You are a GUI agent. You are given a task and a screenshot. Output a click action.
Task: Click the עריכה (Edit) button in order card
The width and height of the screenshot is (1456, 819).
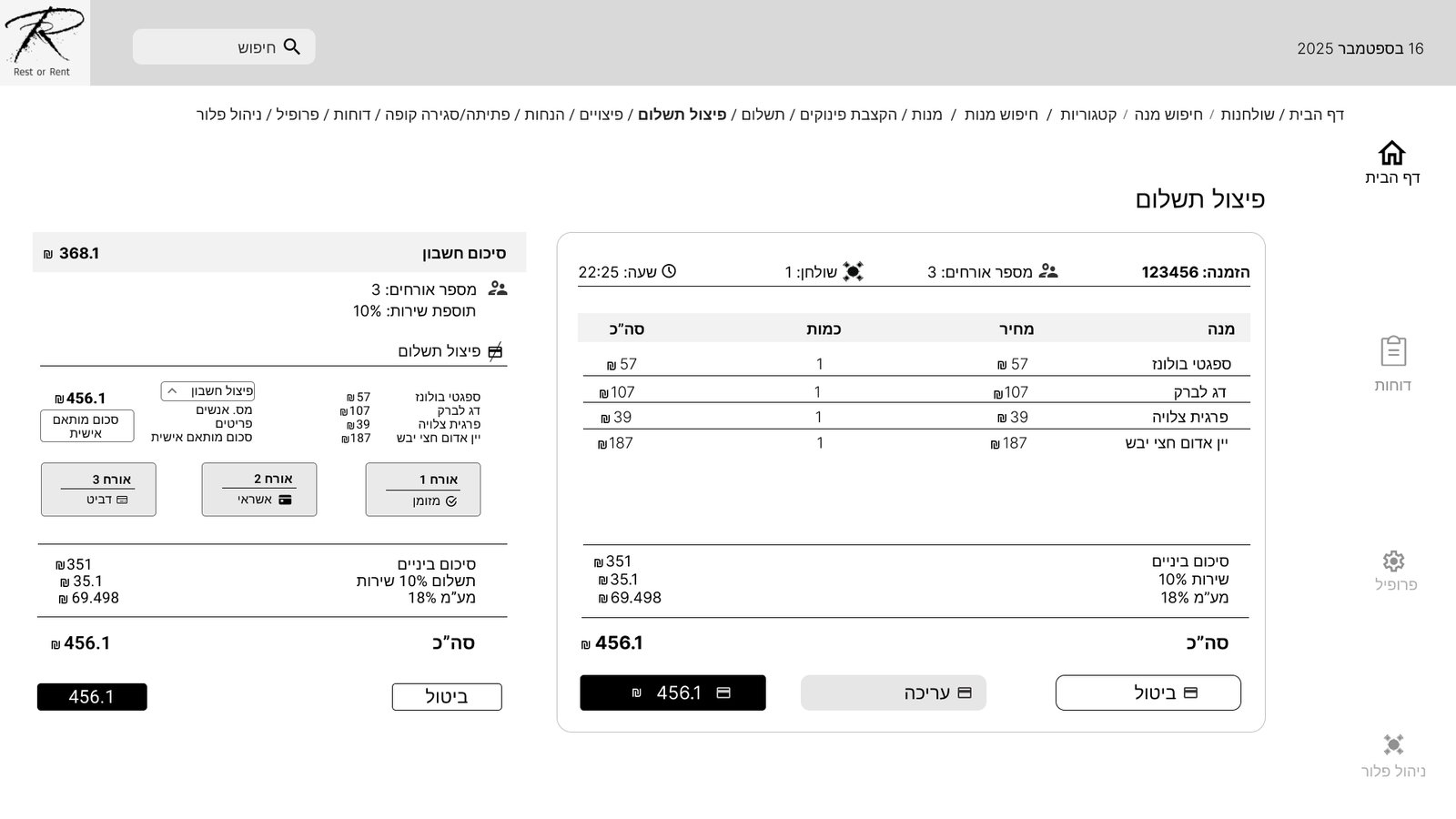coord(893,693)
